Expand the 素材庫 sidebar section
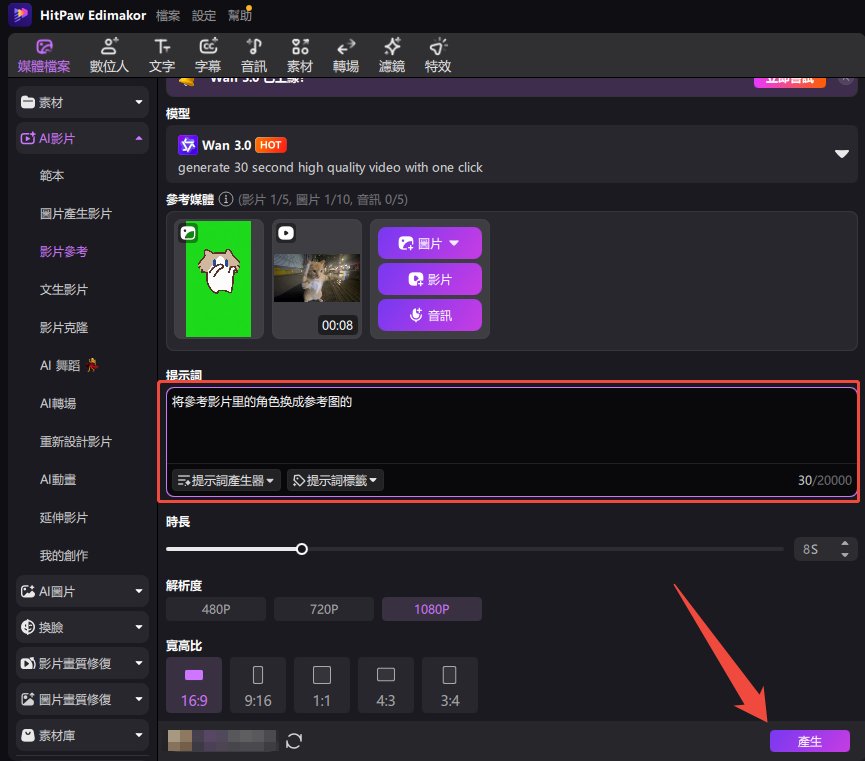The image size is (865, 761). pyautogui.click(x=82, y=735)
